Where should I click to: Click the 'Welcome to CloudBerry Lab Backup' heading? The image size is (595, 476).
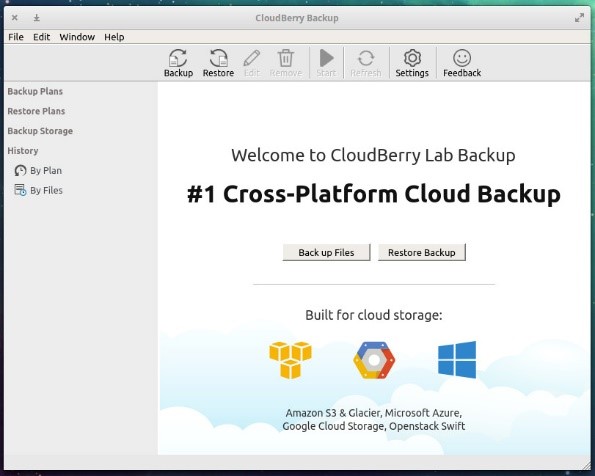coord(373,155)
